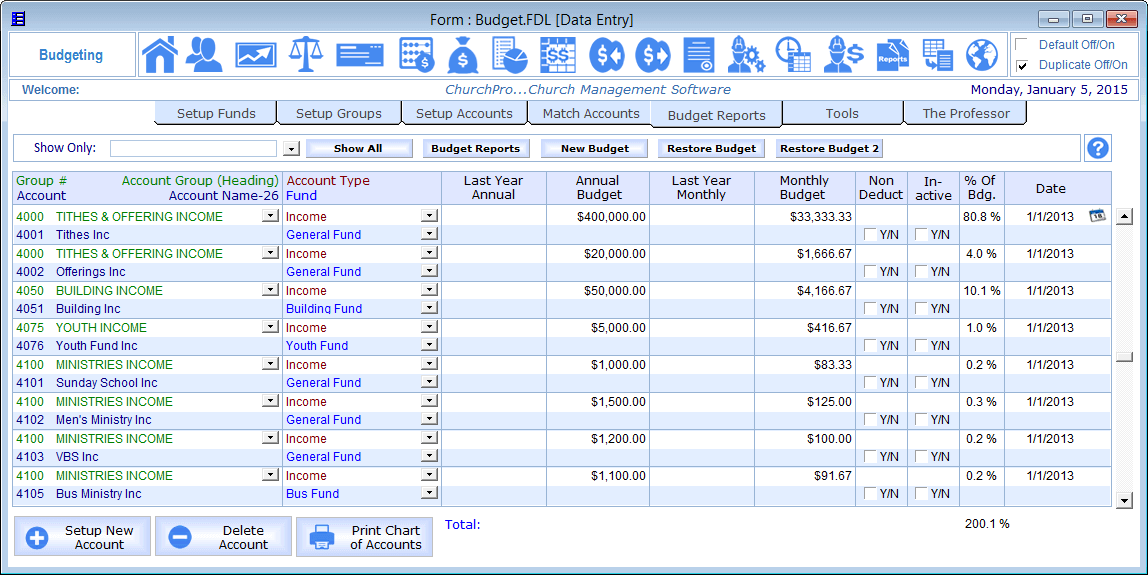Viewport: 1148px width, 575px height.
Task: Click the certificate document icon
Action: 699,55
